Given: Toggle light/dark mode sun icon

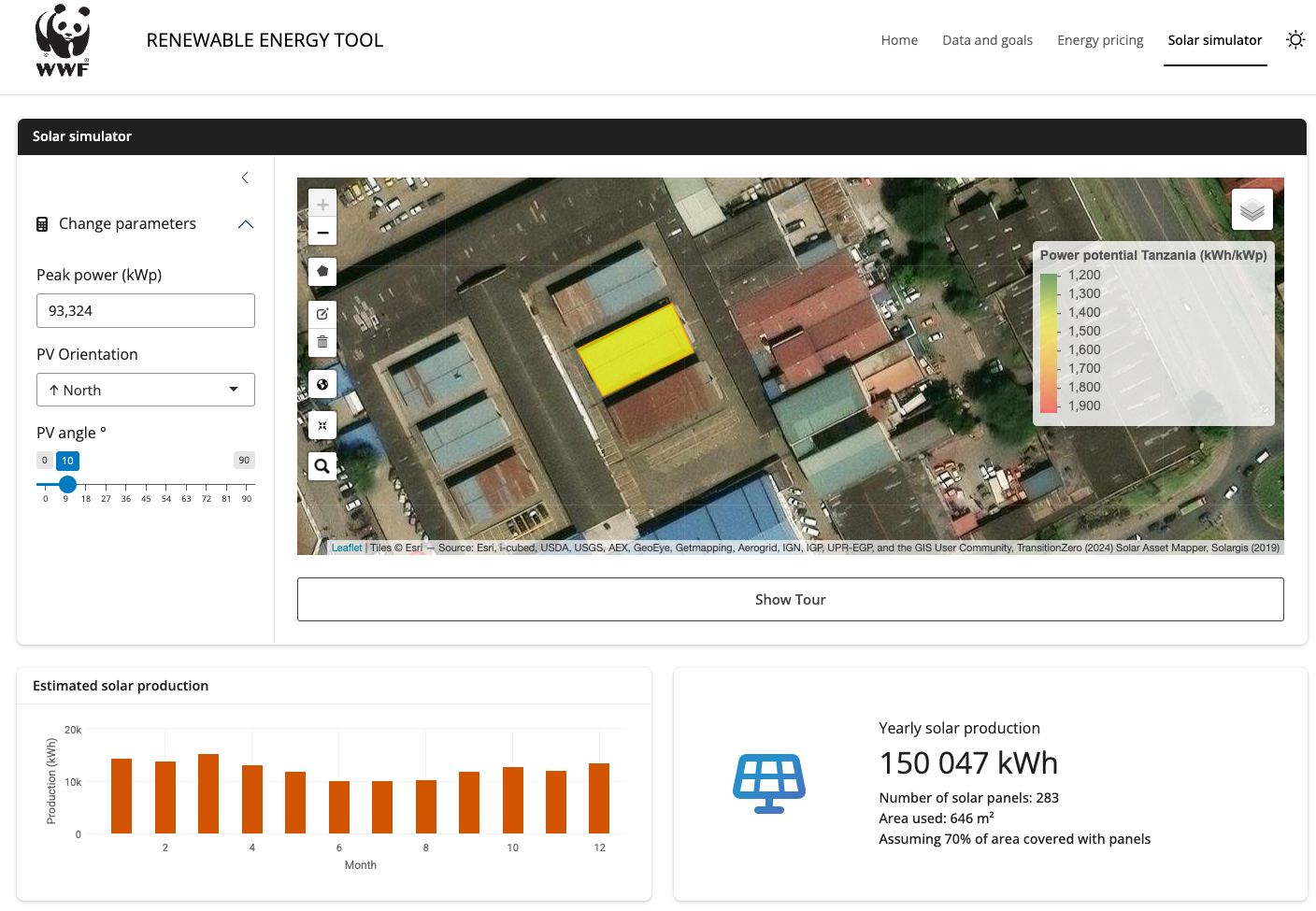Looking at the screenshot, I should [1295, 40].
